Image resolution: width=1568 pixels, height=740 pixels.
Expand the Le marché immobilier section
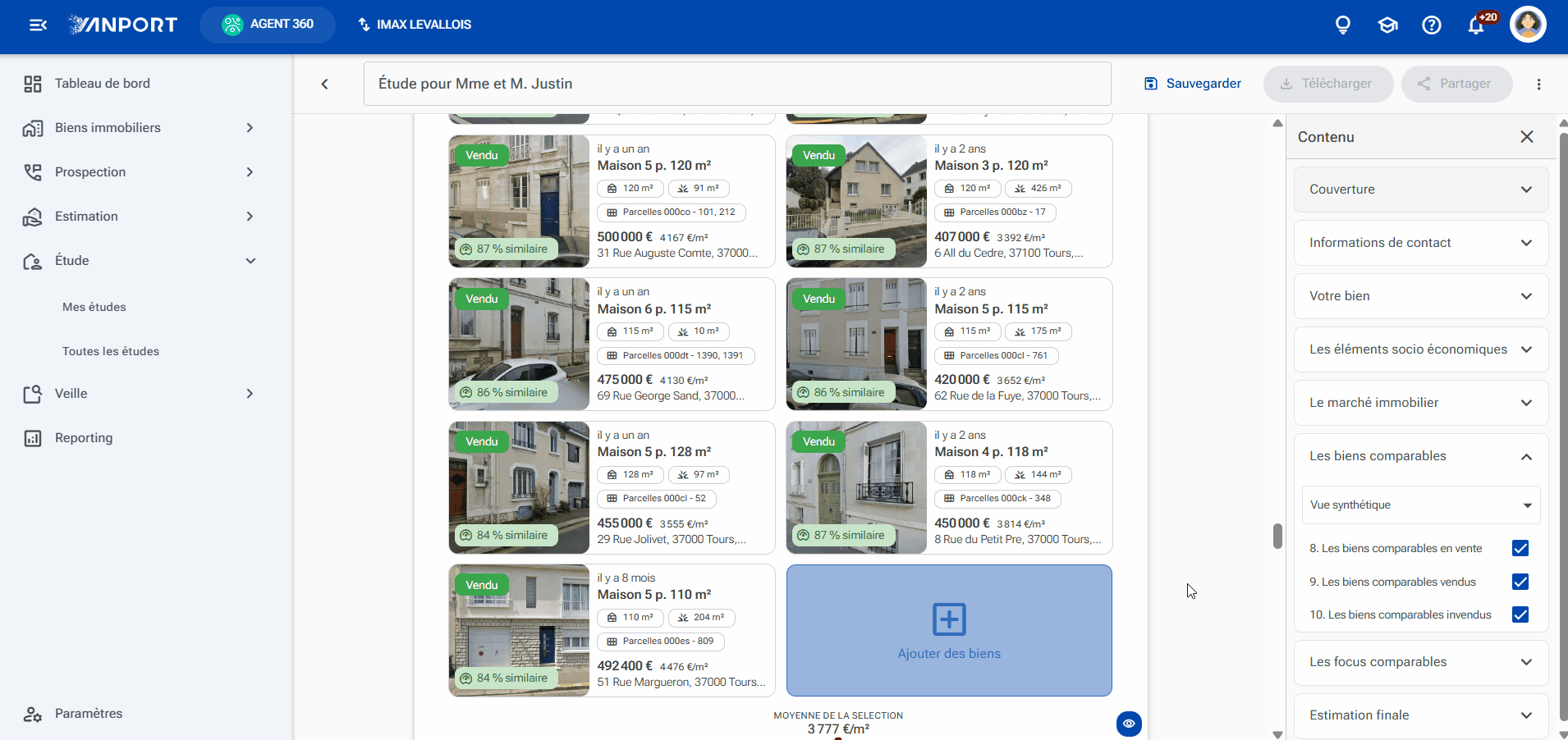click(1421, 403)
